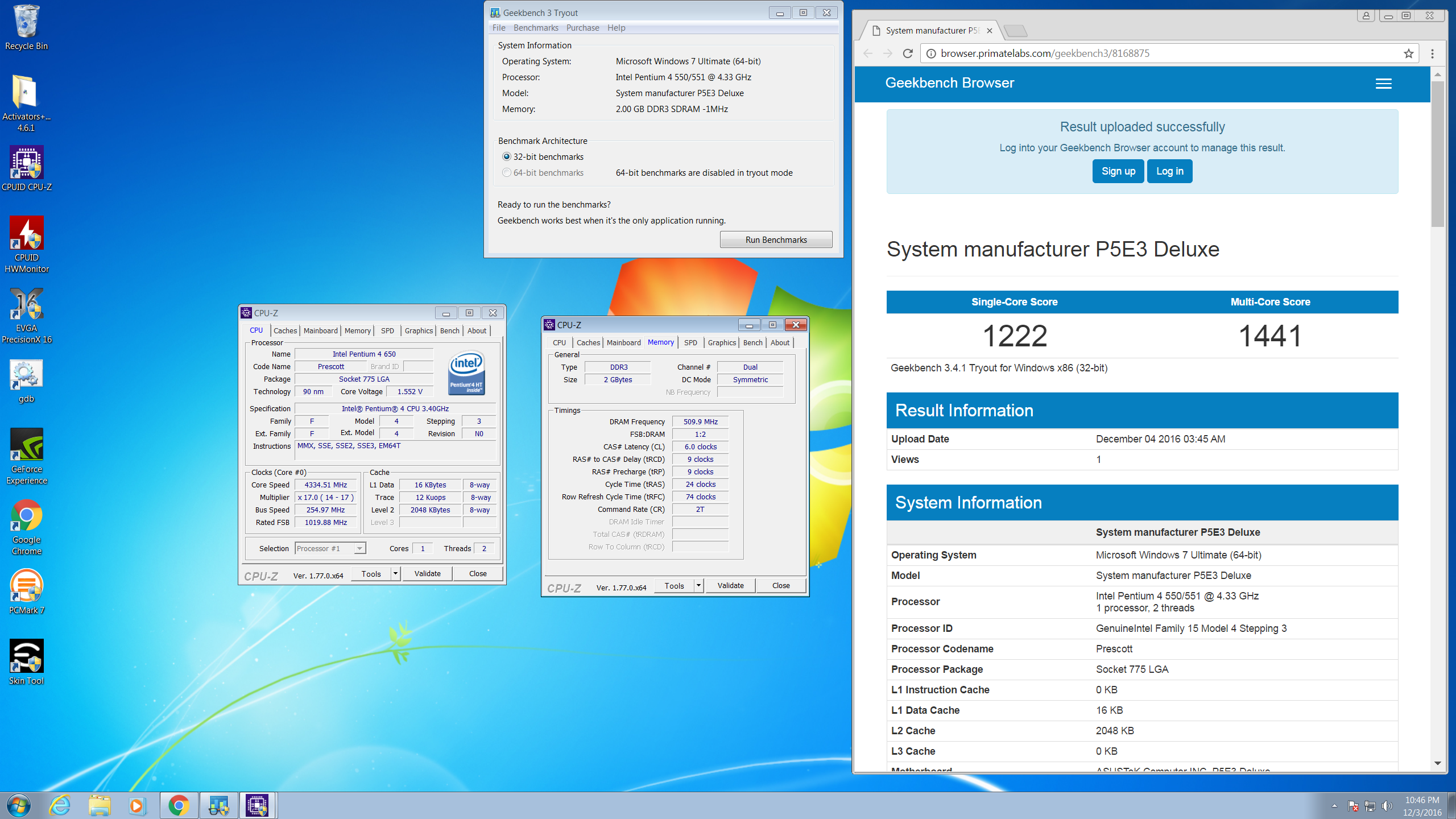
Task: Open the File menu in Geekbench
Action: click(x=499, y=28)
